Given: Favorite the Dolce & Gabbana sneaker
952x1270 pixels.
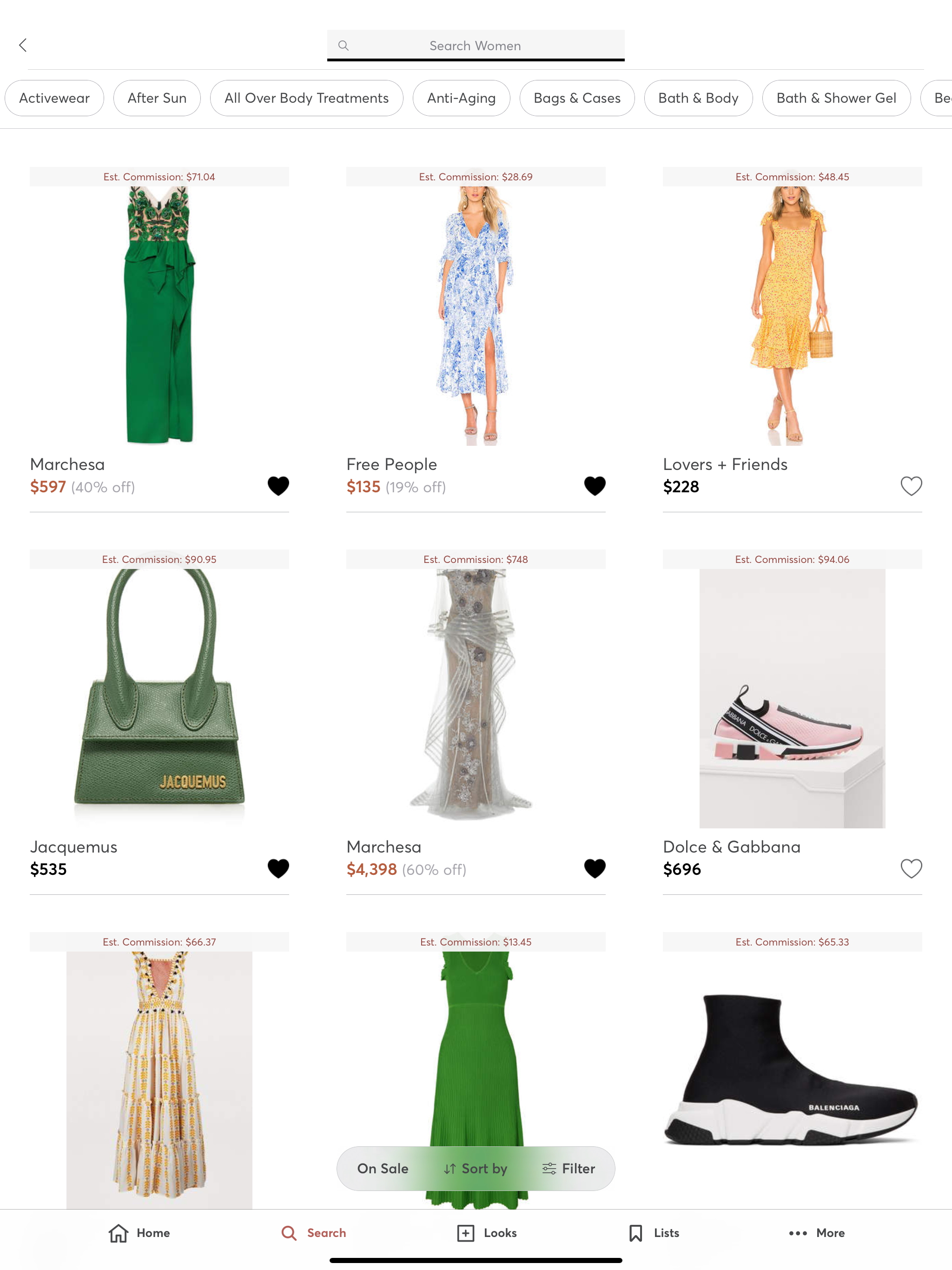Looking at the screenshot, I should (x=911, y=869).
